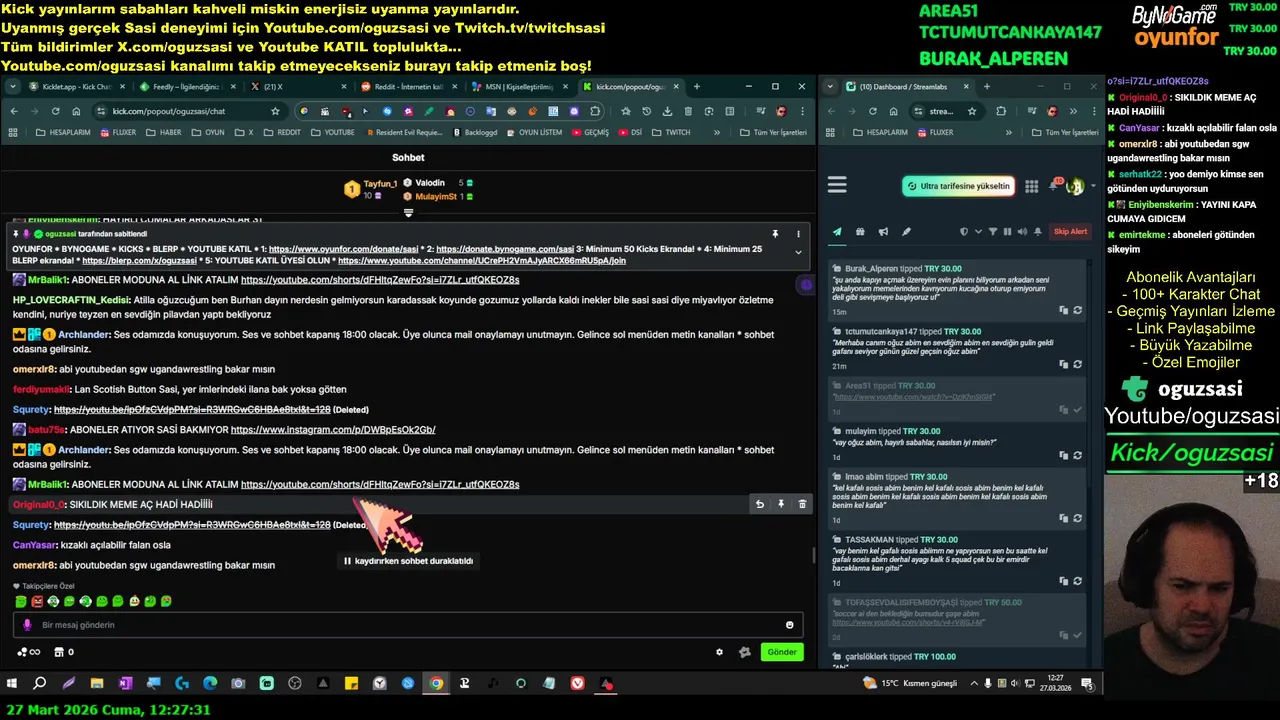Open the downloads icon in Kick browser toolbar
This screenshot has height=720, width=1280.
click(668, 111)
